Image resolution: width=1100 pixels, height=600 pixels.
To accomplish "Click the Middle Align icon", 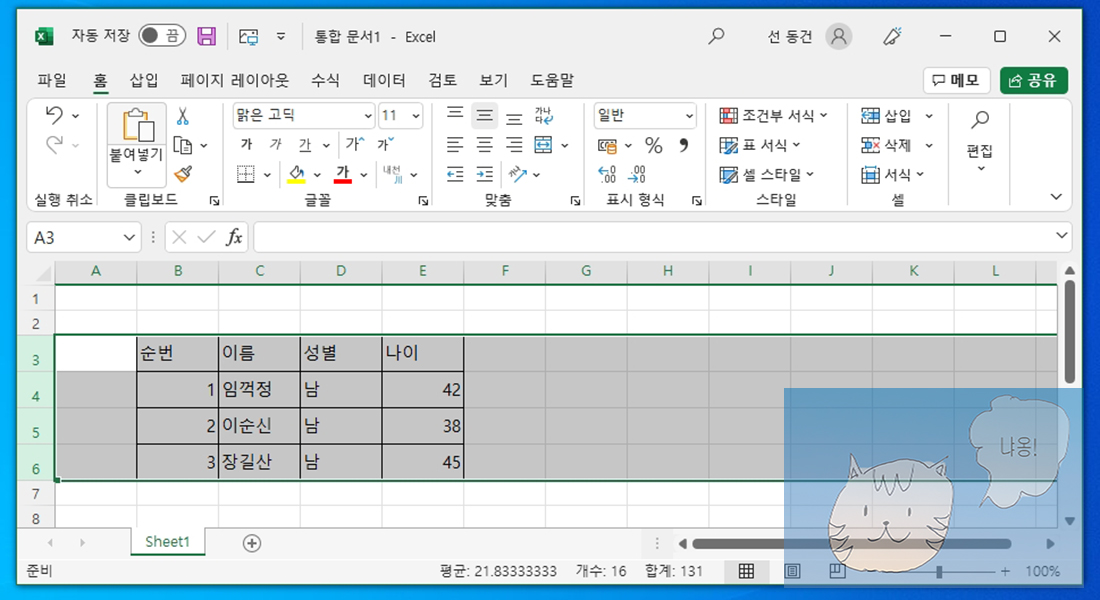I will pyautogui.click(x=484, y=115).
